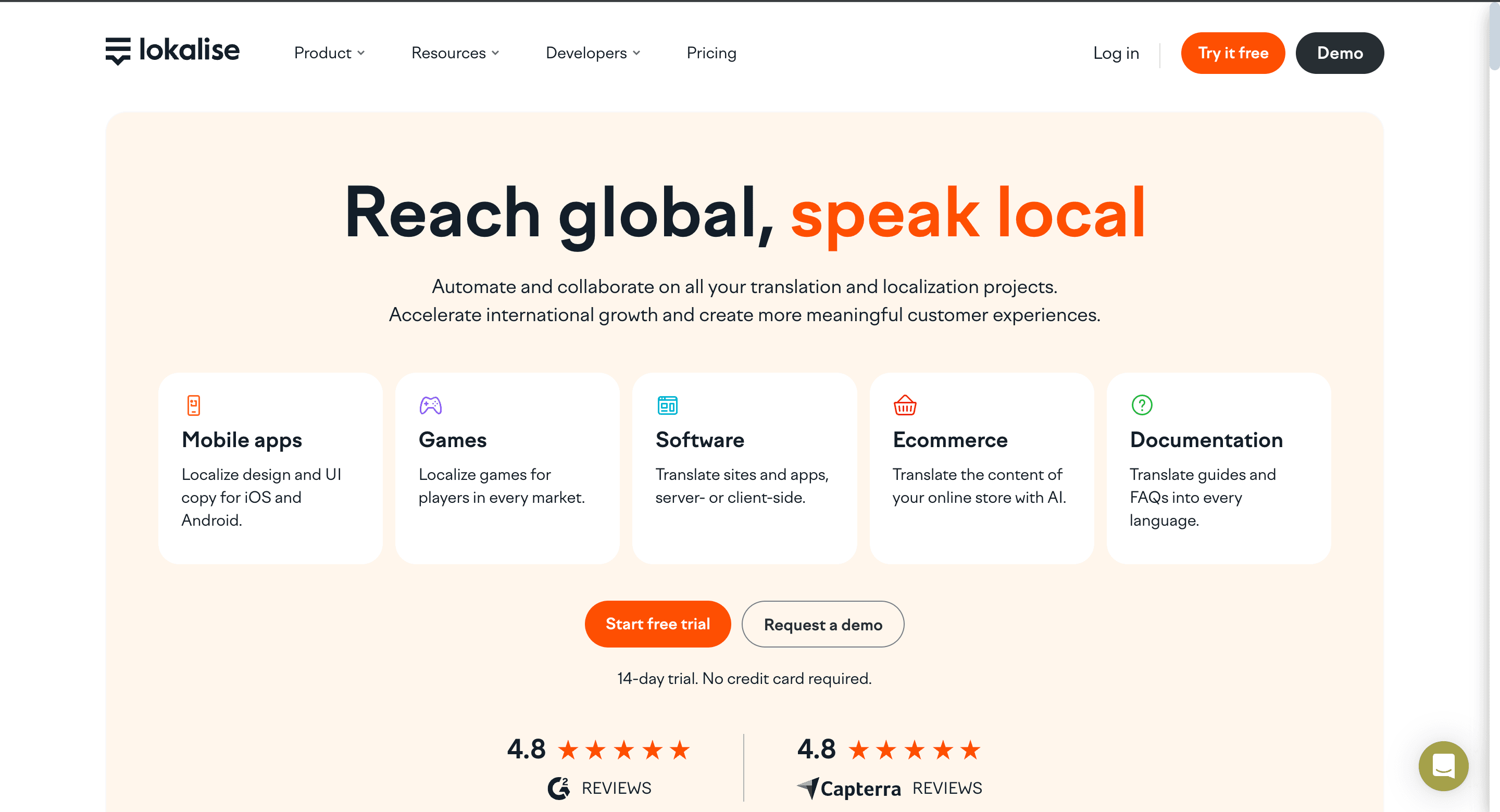Click the 4.8 rating above Capterra
The height and width of the screenshot is (812, 1500).
[x=816, y=749]
